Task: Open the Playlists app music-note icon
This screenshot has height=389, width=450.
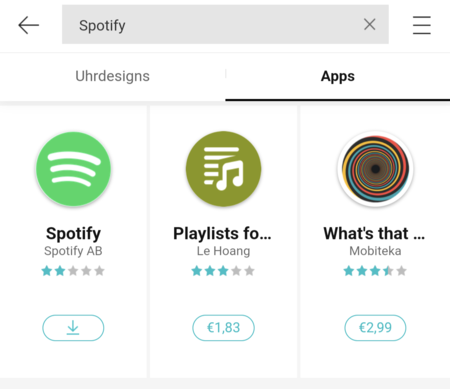Action: point(223,169)
